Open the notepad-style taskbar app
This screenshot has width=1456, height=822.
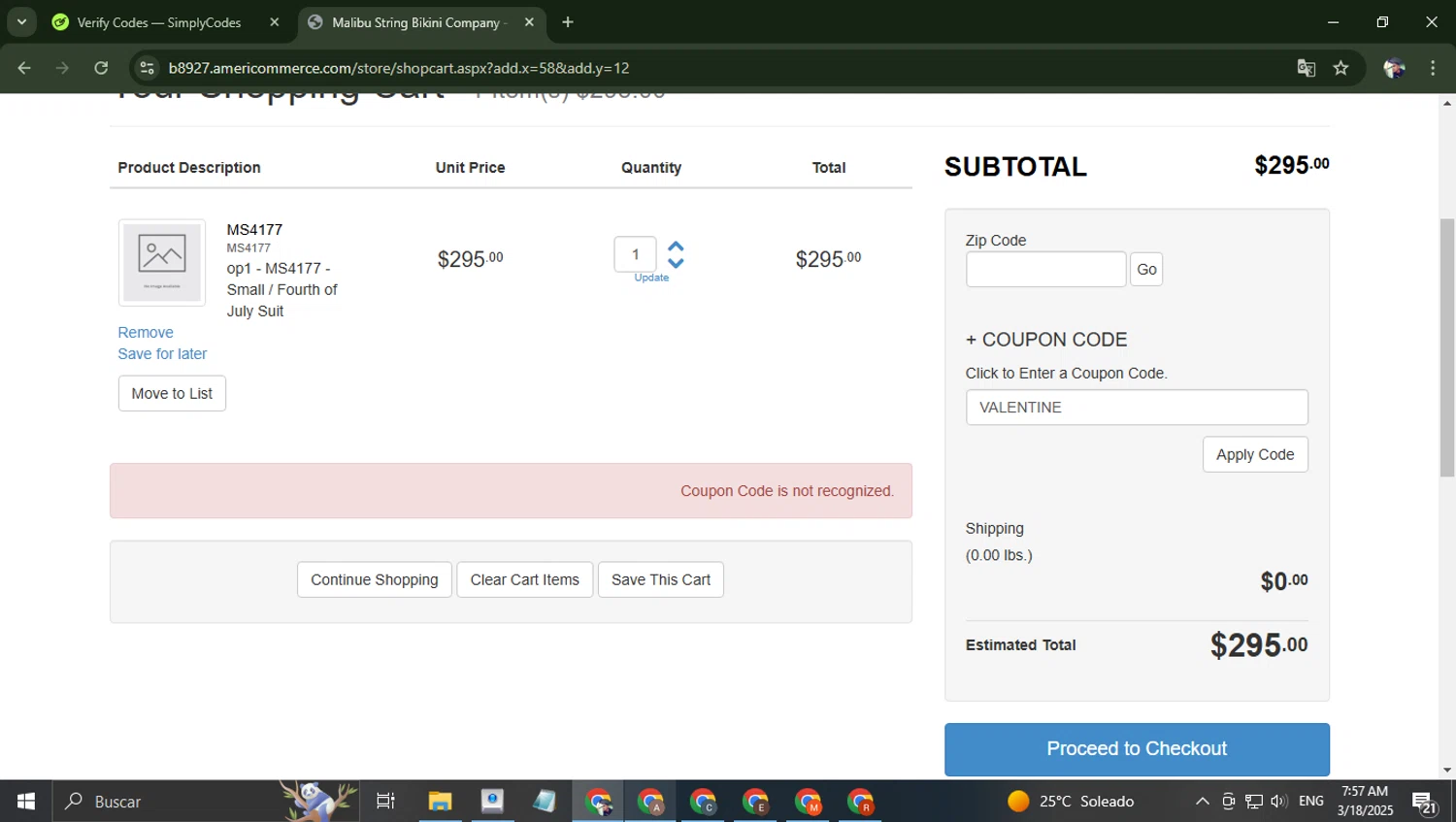point(545,802)
